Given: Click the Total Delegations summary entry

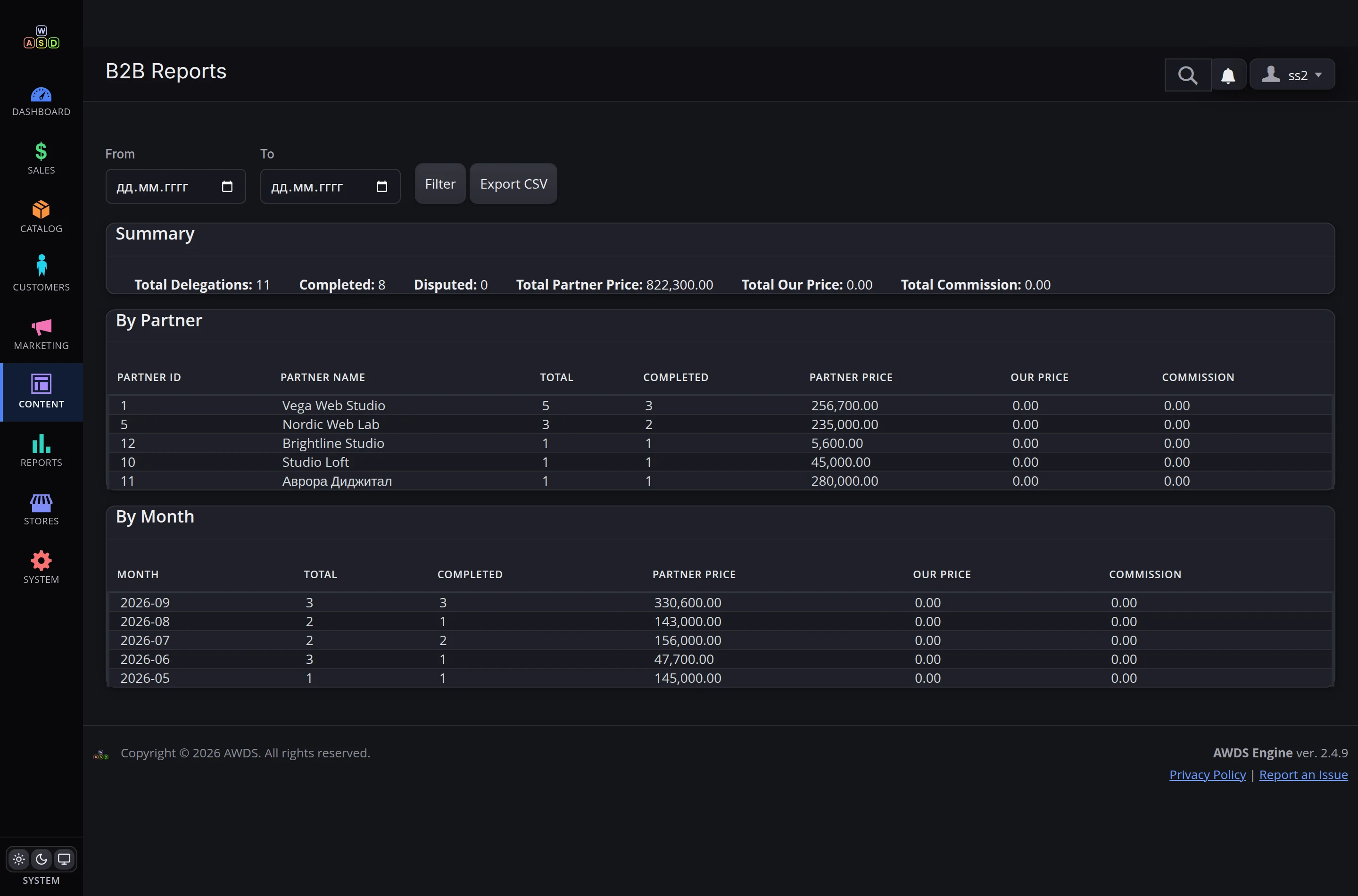Looking at the screenshot, I should tap(202, 284).
